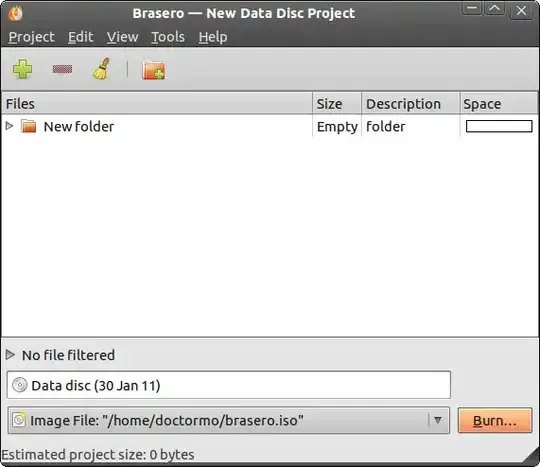Click the Burn... button
This screenshot has height=467, width=540.
click(x=495, y=421)
